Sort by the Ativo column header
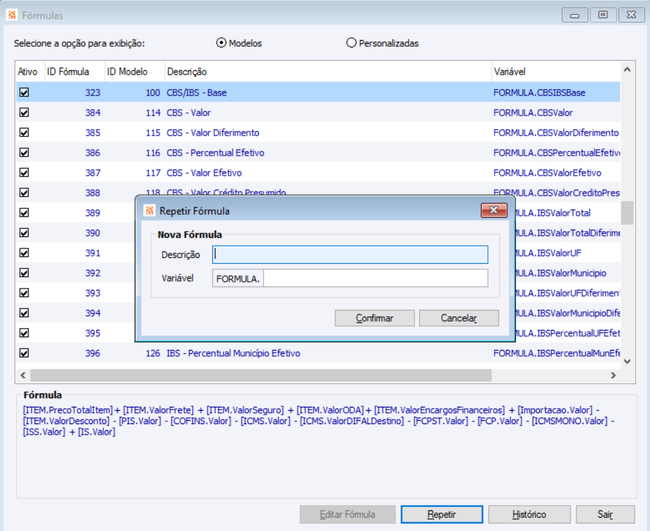 tap(28, 72)
